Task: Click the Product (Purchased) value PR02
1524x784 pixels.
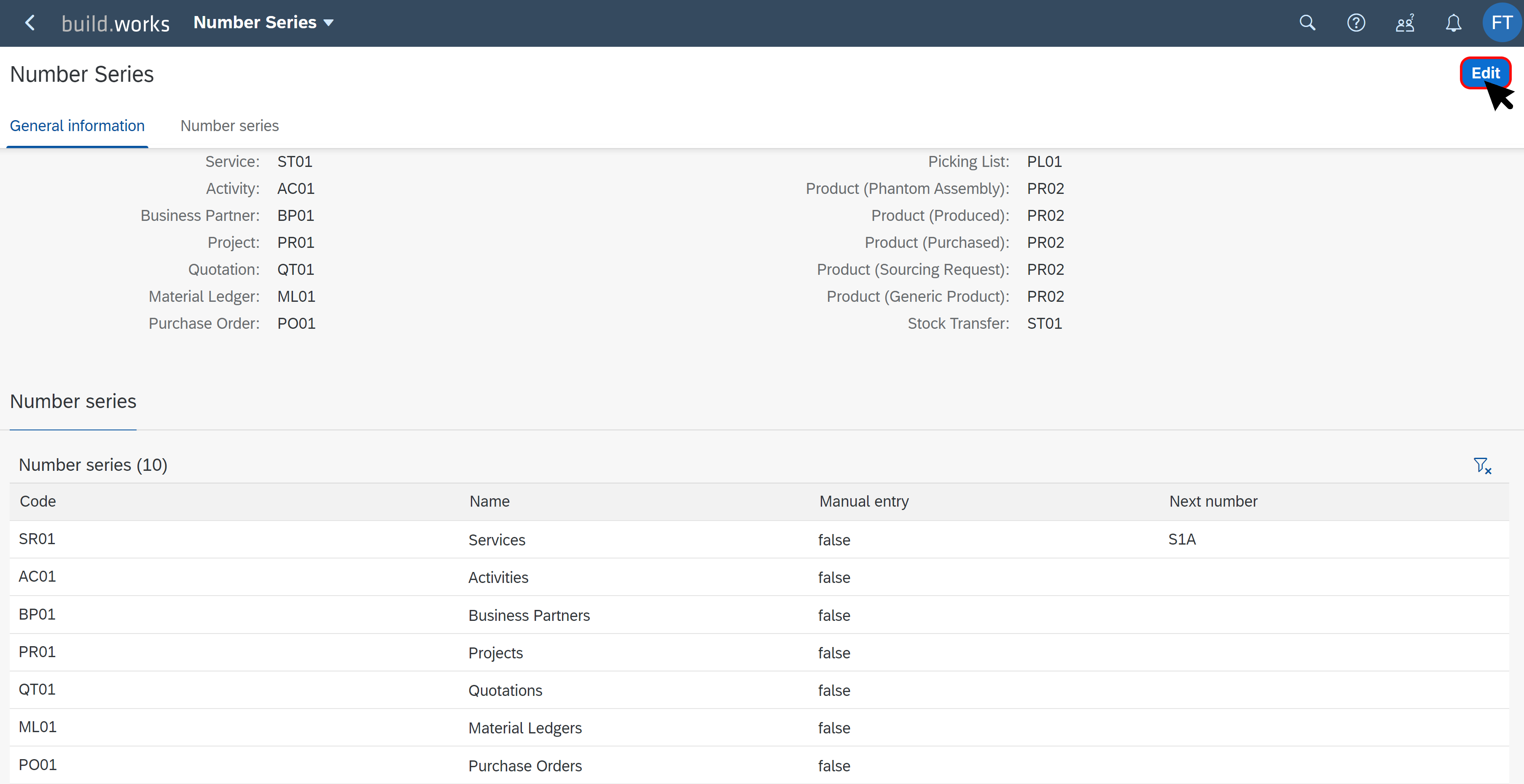Action: pyautogui.click(x=1046, y=243)
